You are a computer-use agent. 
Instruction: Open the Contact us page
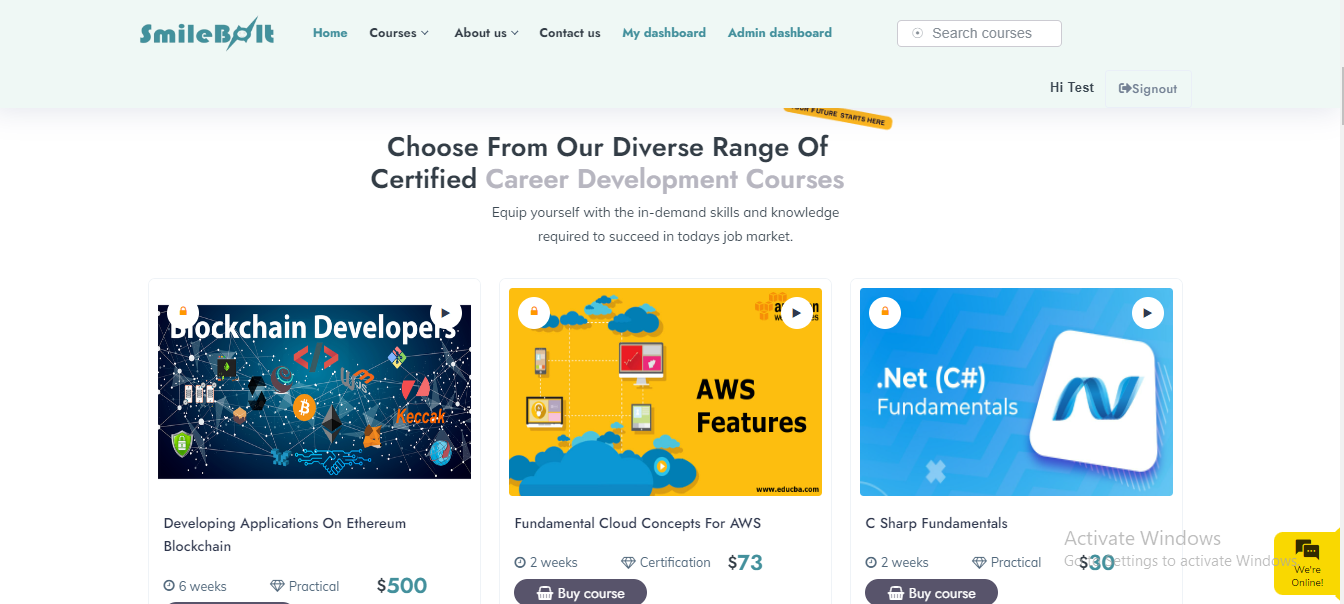click(570, 33)
